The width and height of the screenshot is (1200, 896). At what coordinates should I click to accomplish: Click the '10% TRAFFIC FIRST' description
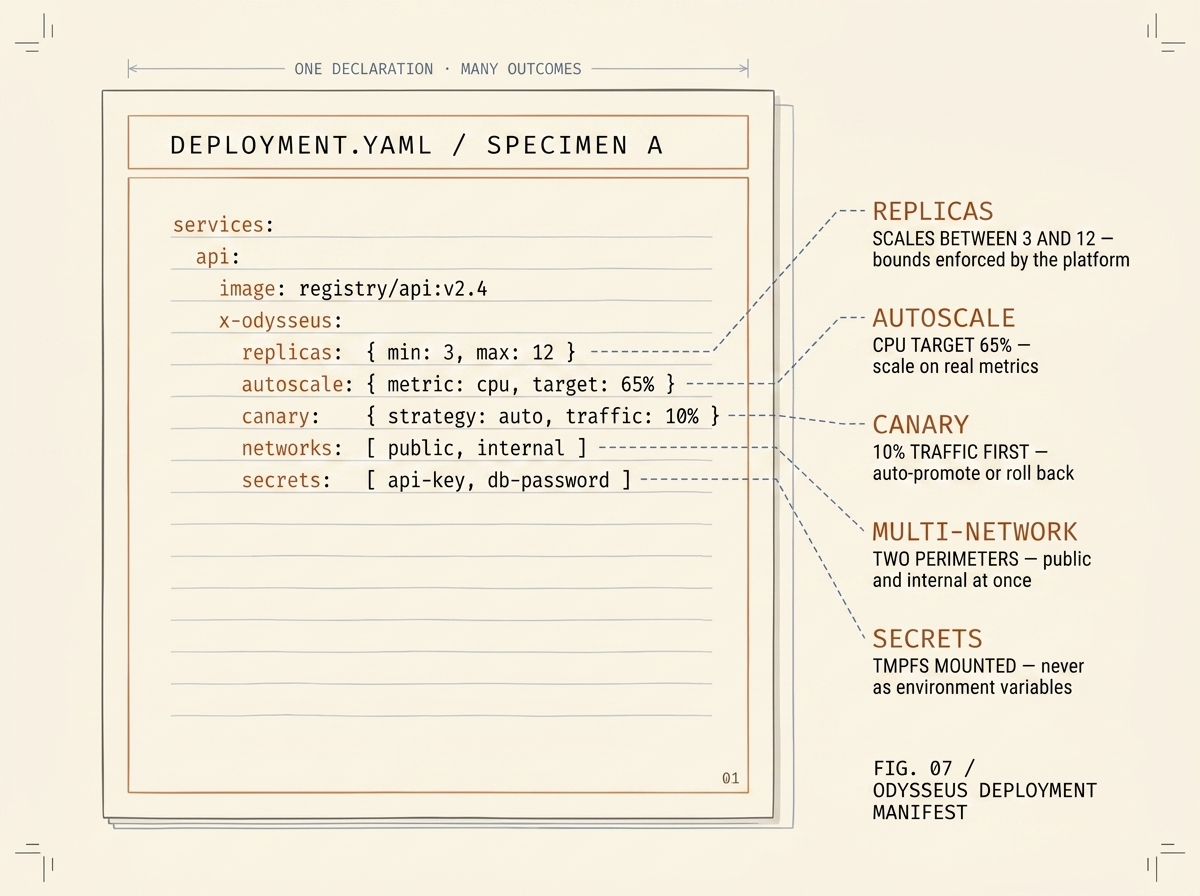(973, 462)
